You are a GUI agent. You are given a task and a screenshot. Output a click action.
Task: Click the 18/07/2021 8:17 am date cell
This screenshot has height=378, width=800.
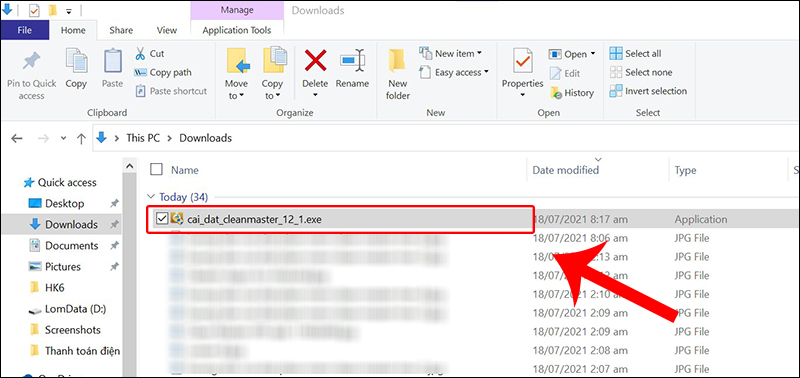pyautogui.click(x=580, y=219)
